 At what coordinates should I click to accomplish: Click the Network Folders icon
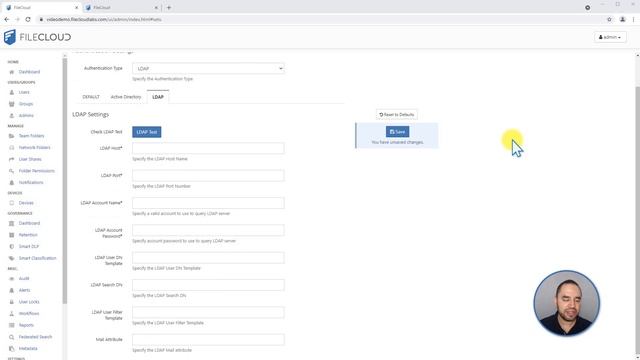click(11, 147)
